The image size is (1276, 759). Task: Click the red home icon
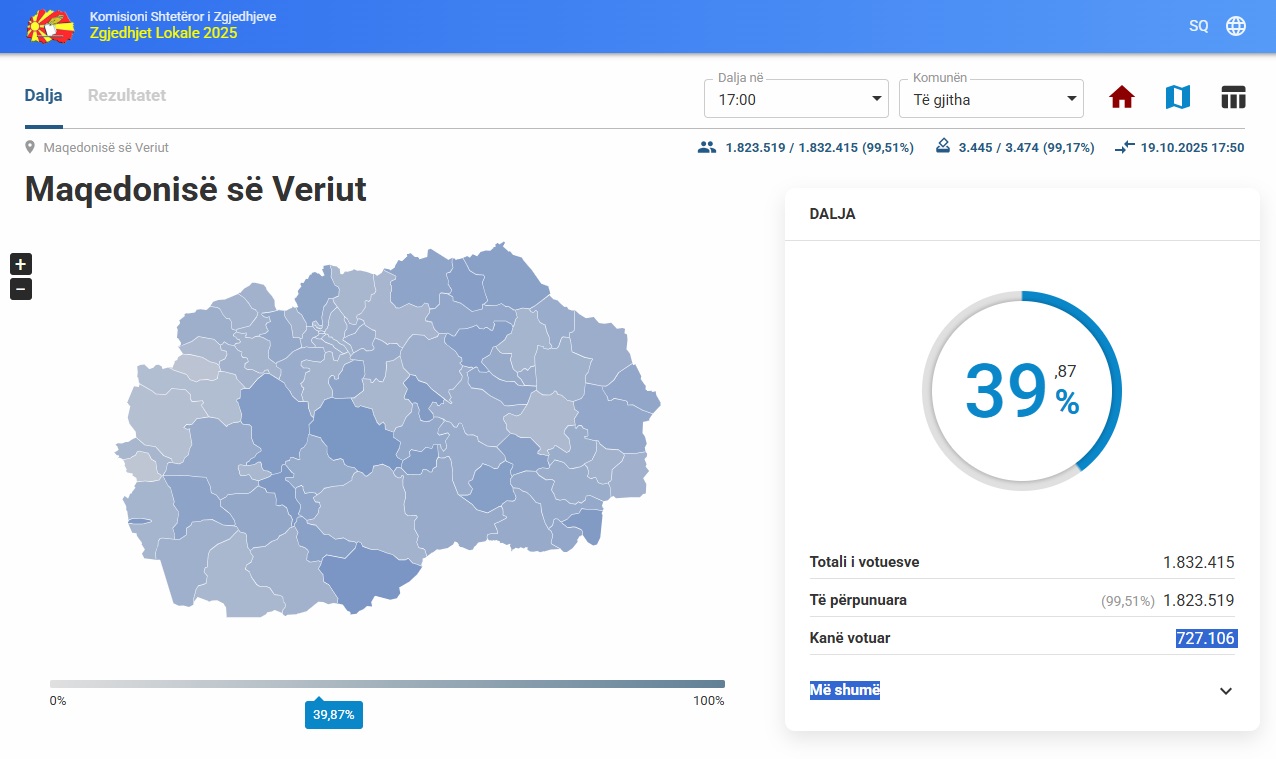(x=1122, y=97)
